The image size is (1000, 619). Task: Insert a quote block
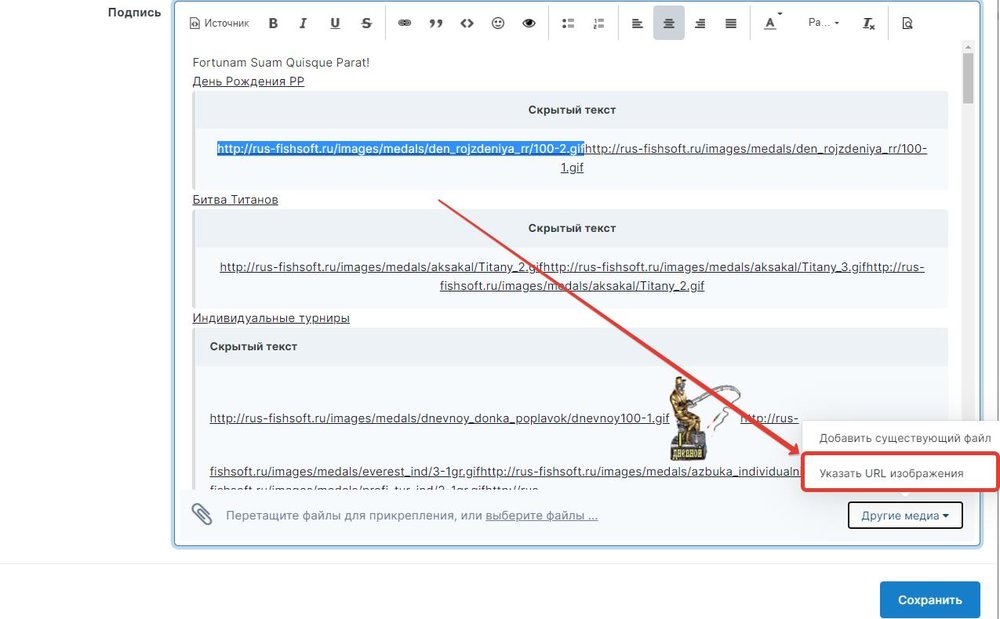tap(435, 23)
